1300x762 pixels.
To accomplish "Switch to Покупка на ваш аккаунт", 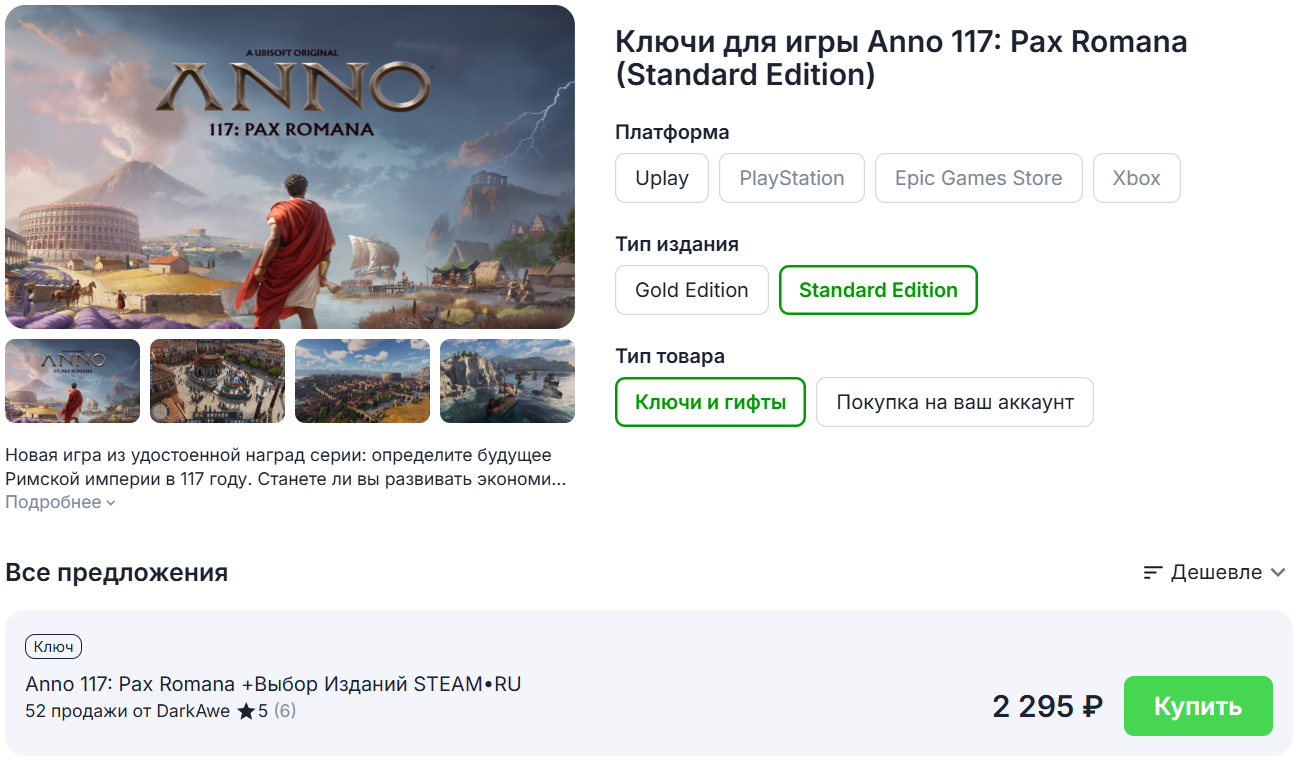I will pyautogui.click(x=954, y=402).
